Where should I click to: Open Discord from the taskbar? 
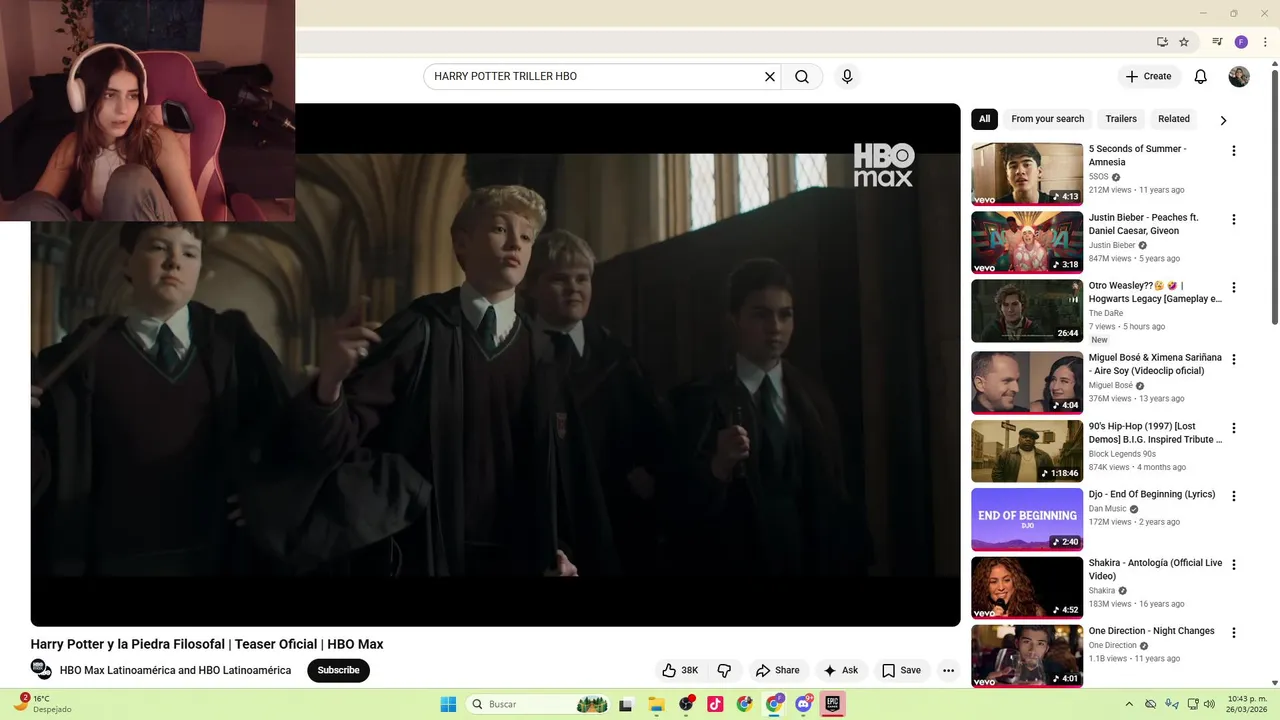click(x=804, y=704)
